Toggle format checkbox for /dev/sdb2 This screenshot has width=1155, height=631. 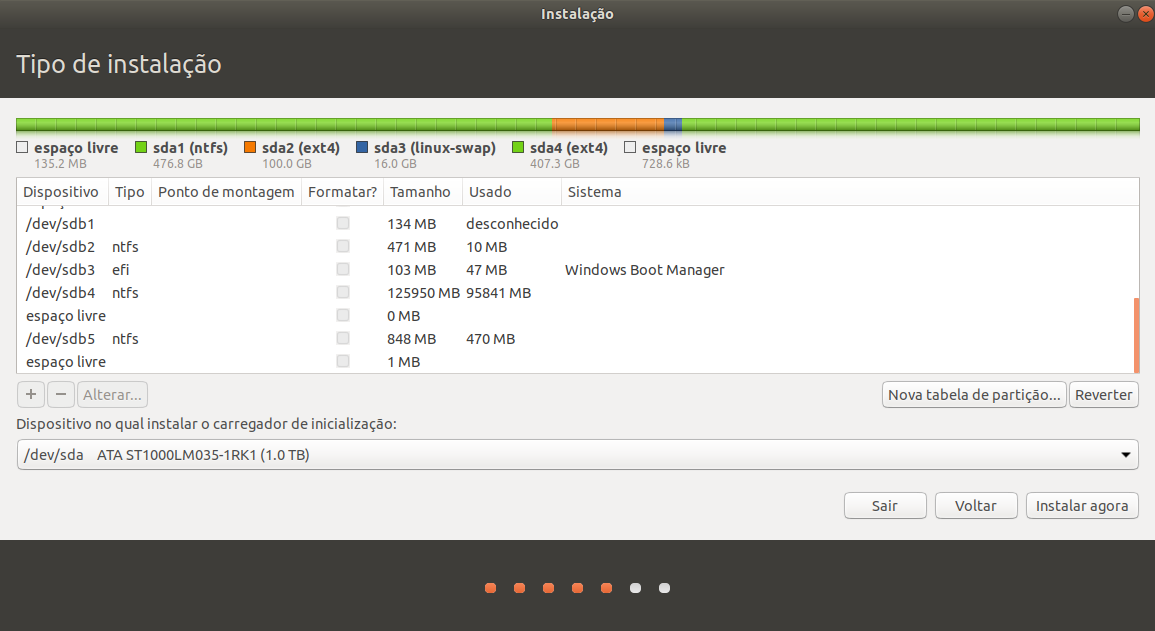(x=343, y=246)
